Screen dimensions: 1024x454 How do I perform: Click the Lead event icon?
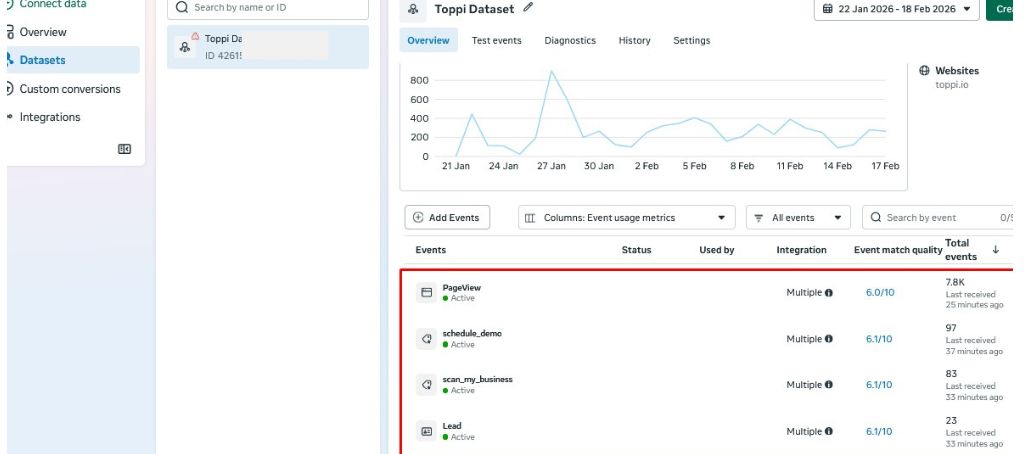click(x=427, y=431)
